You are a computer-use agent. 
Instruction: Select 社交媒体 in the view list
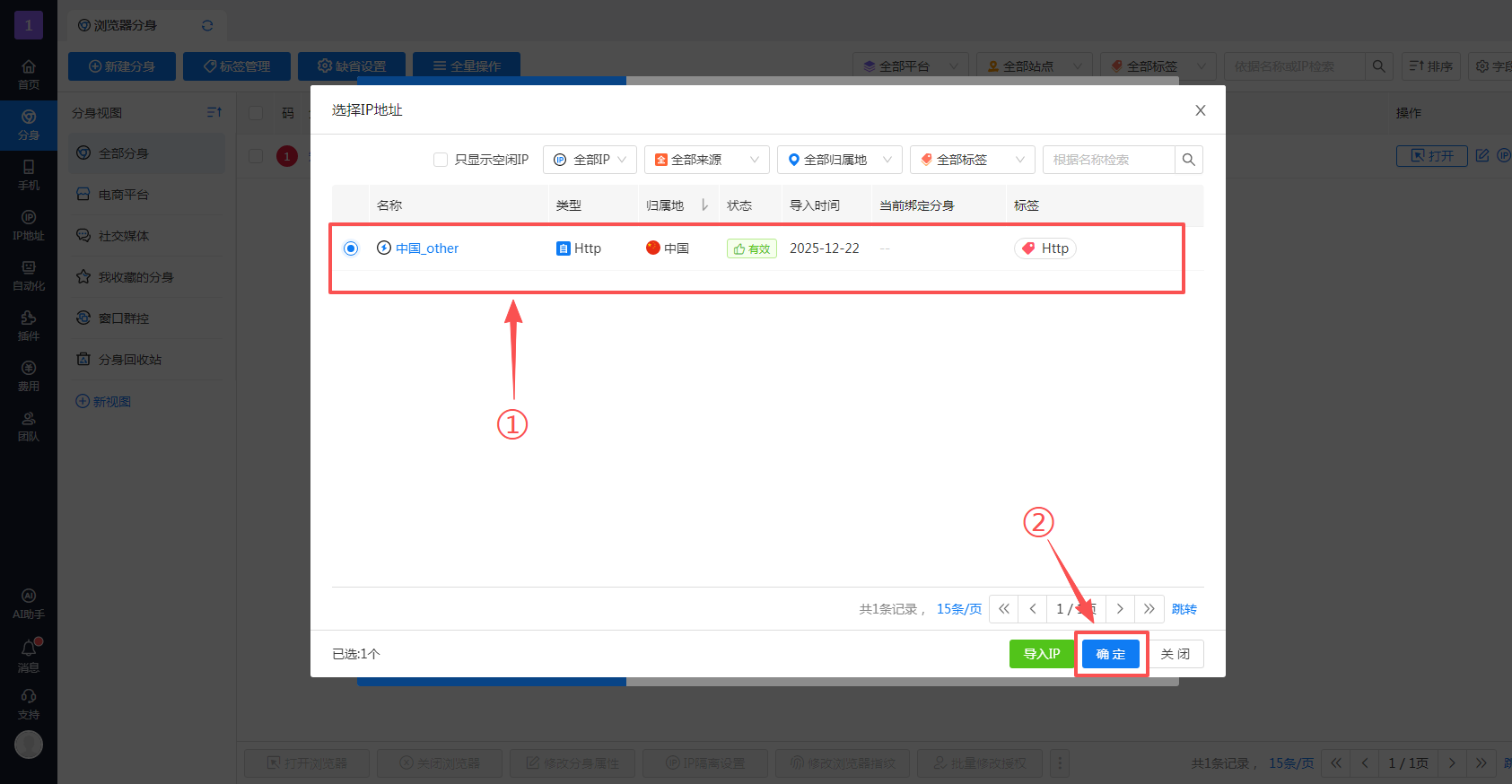point(147,236)
